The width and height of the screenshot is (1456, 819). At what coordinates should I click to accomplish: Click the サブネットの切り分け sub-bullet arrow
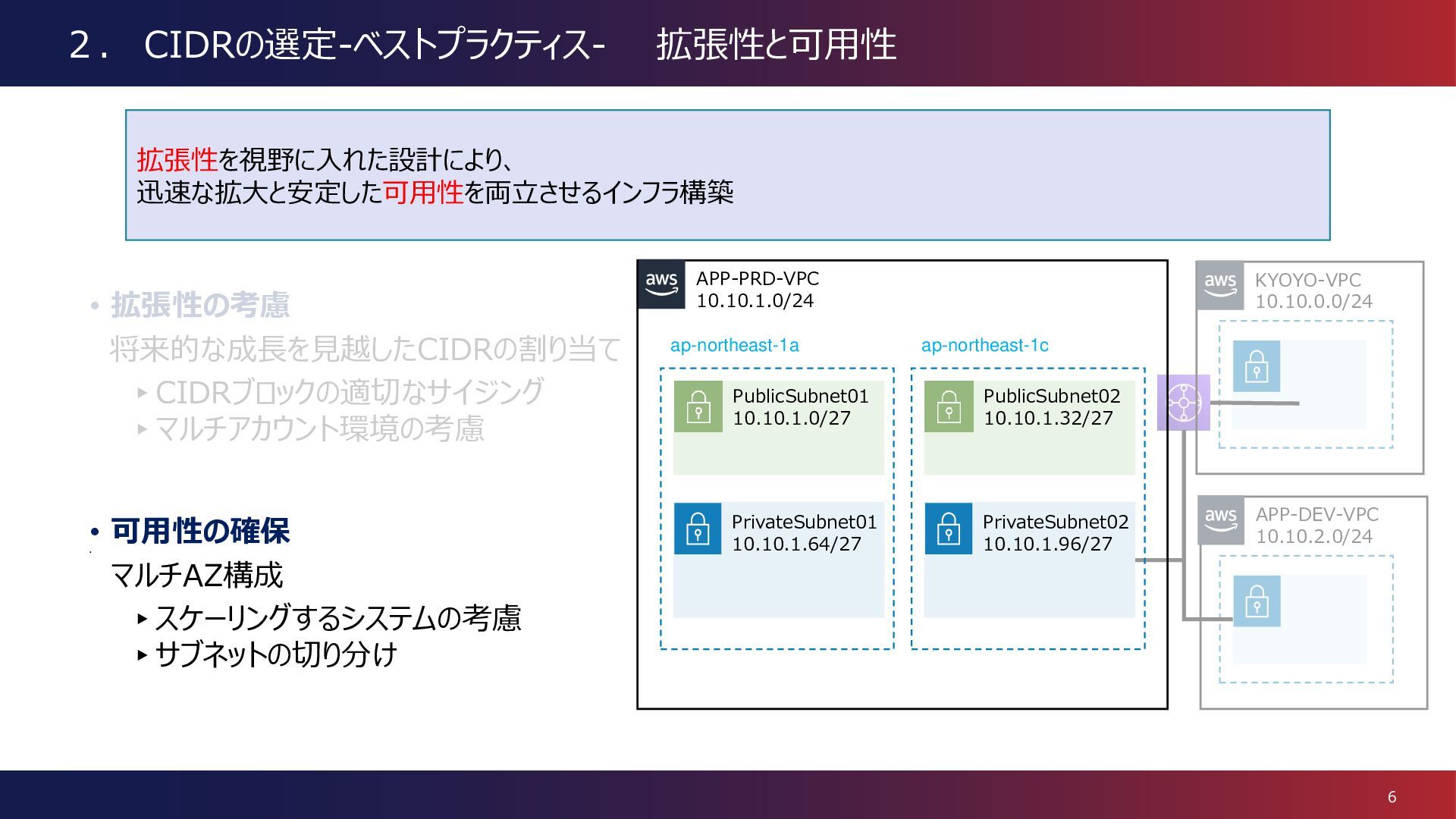(142, 654)
